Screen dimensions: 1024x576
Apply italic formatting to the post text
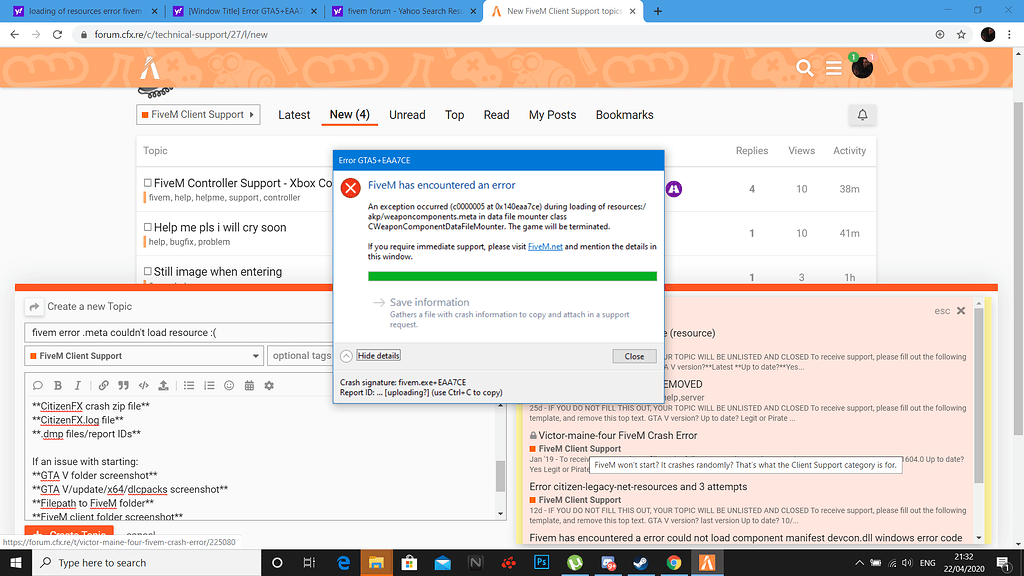pos(77,385)
